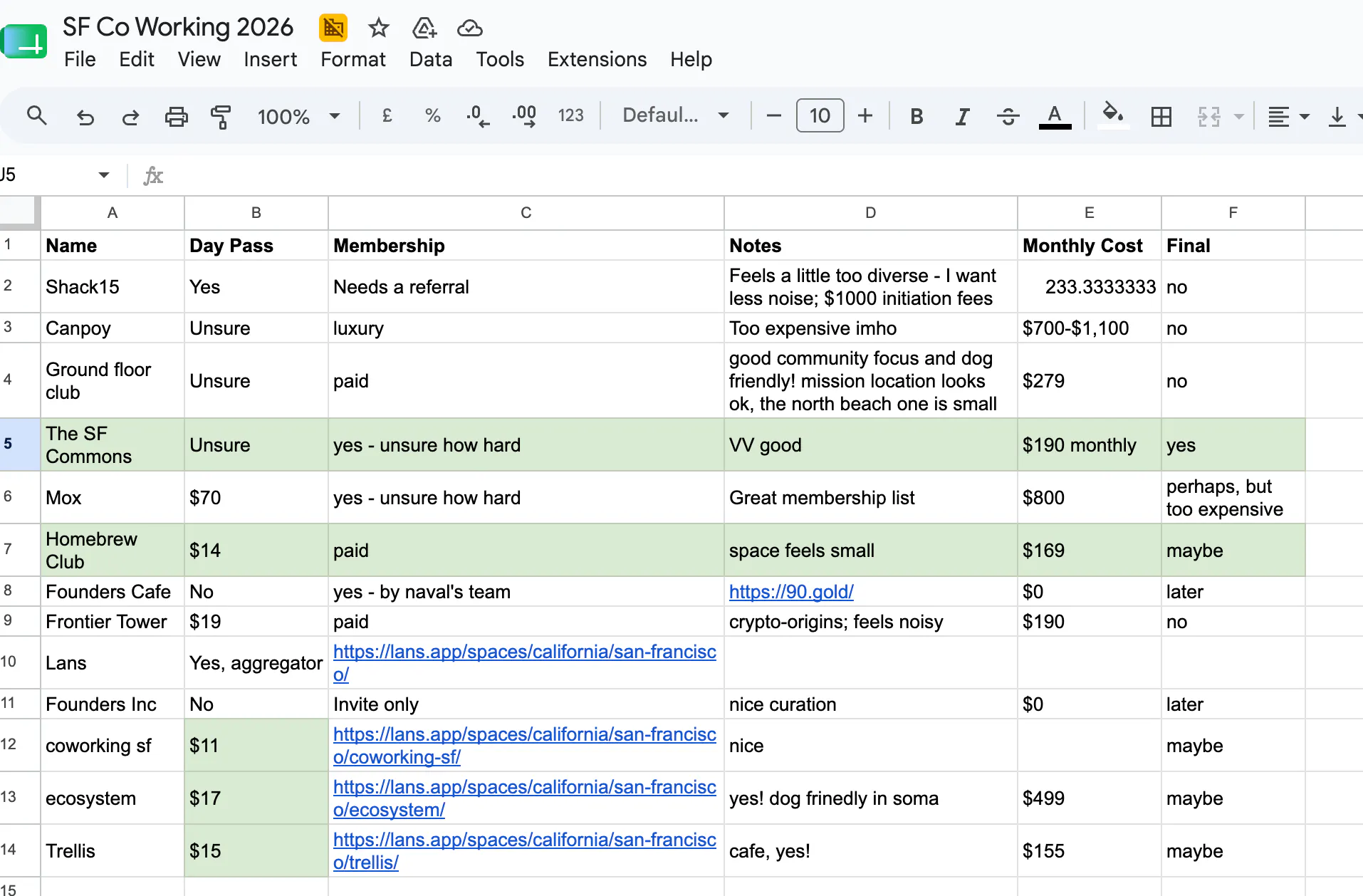Toggle bold formatting

click(916, 116)
